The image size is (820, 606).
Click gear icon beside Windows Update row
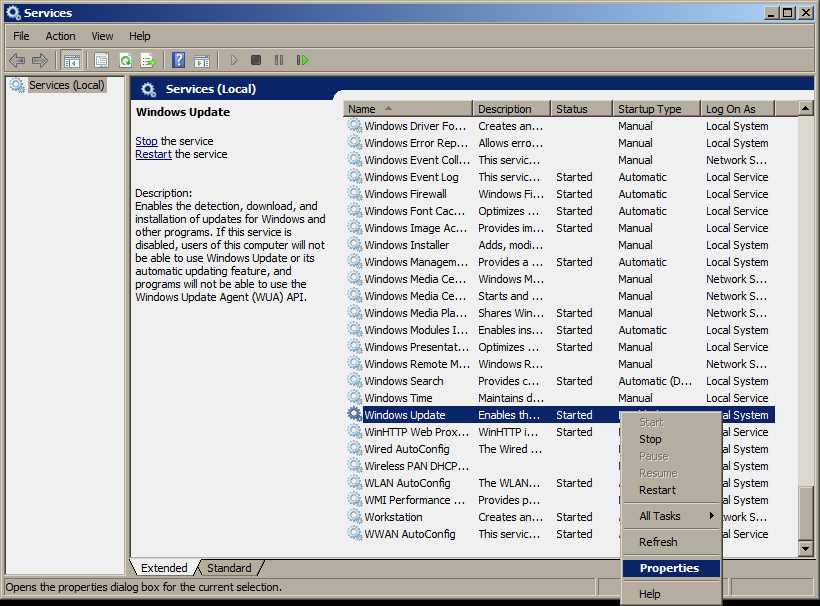[x=355, y=414]
